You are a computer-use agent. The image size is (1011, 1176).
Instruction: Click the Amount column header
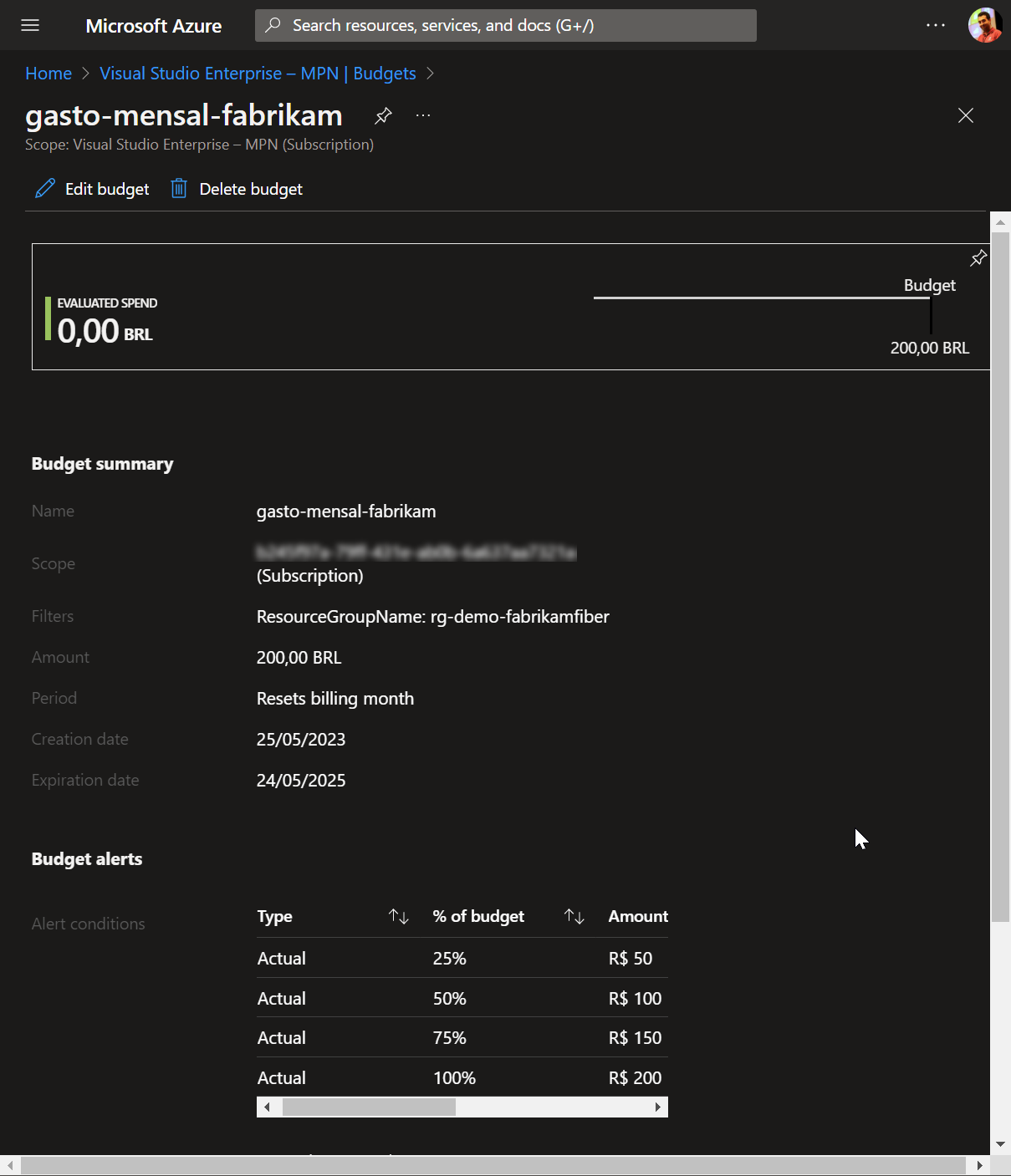click(x=638, y=917)
